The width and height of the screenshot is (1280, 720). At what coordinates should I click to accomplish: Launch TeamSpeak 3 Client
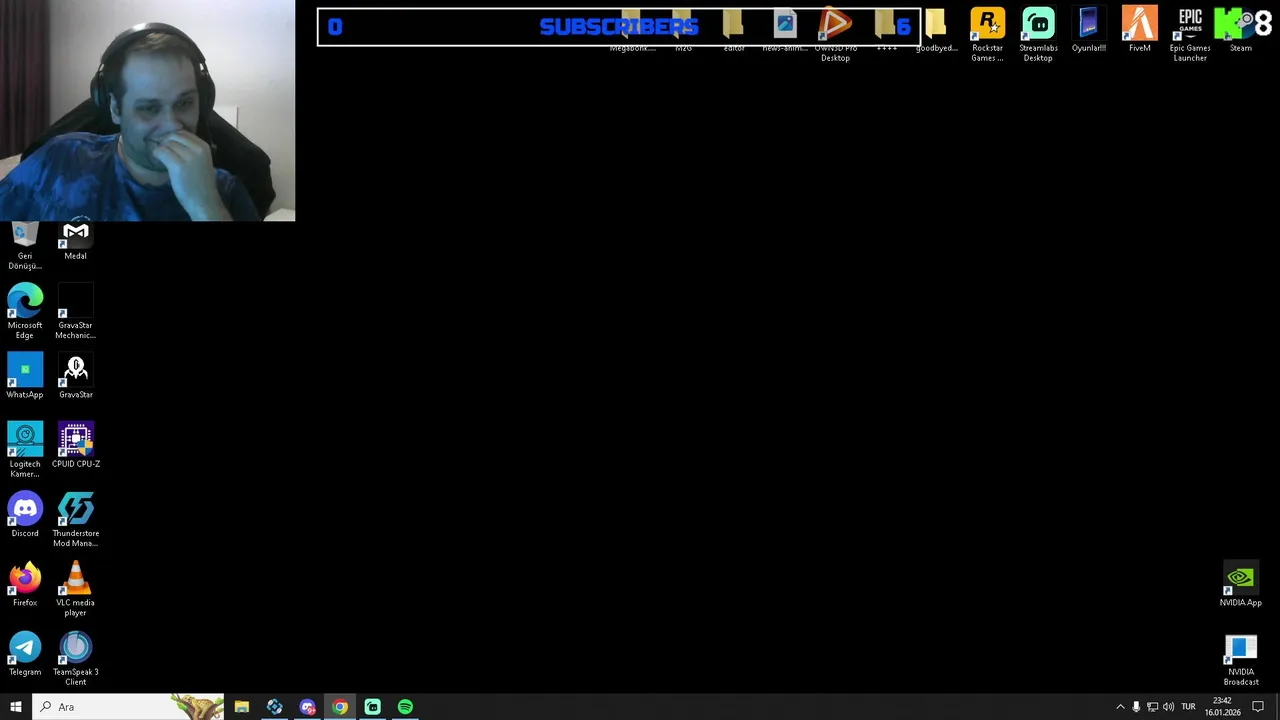pos(75,658)
